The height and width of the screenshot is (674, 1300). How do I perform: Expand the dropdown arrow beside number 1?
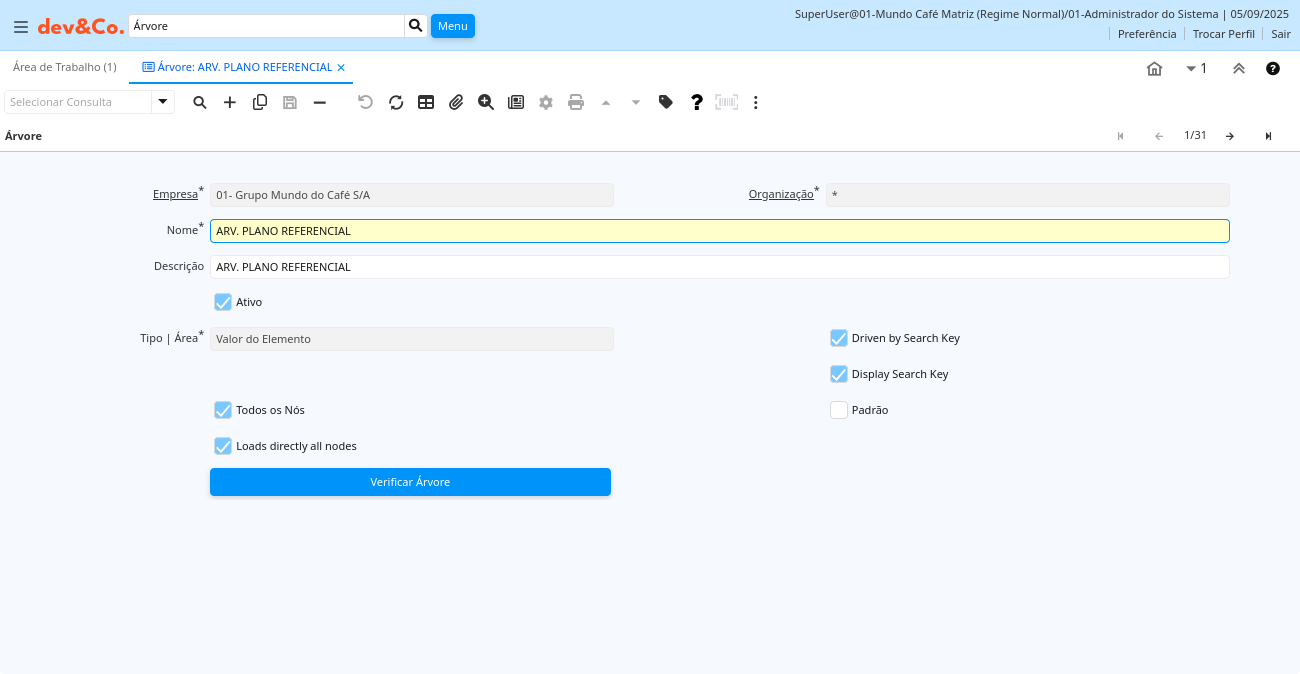1191,68
